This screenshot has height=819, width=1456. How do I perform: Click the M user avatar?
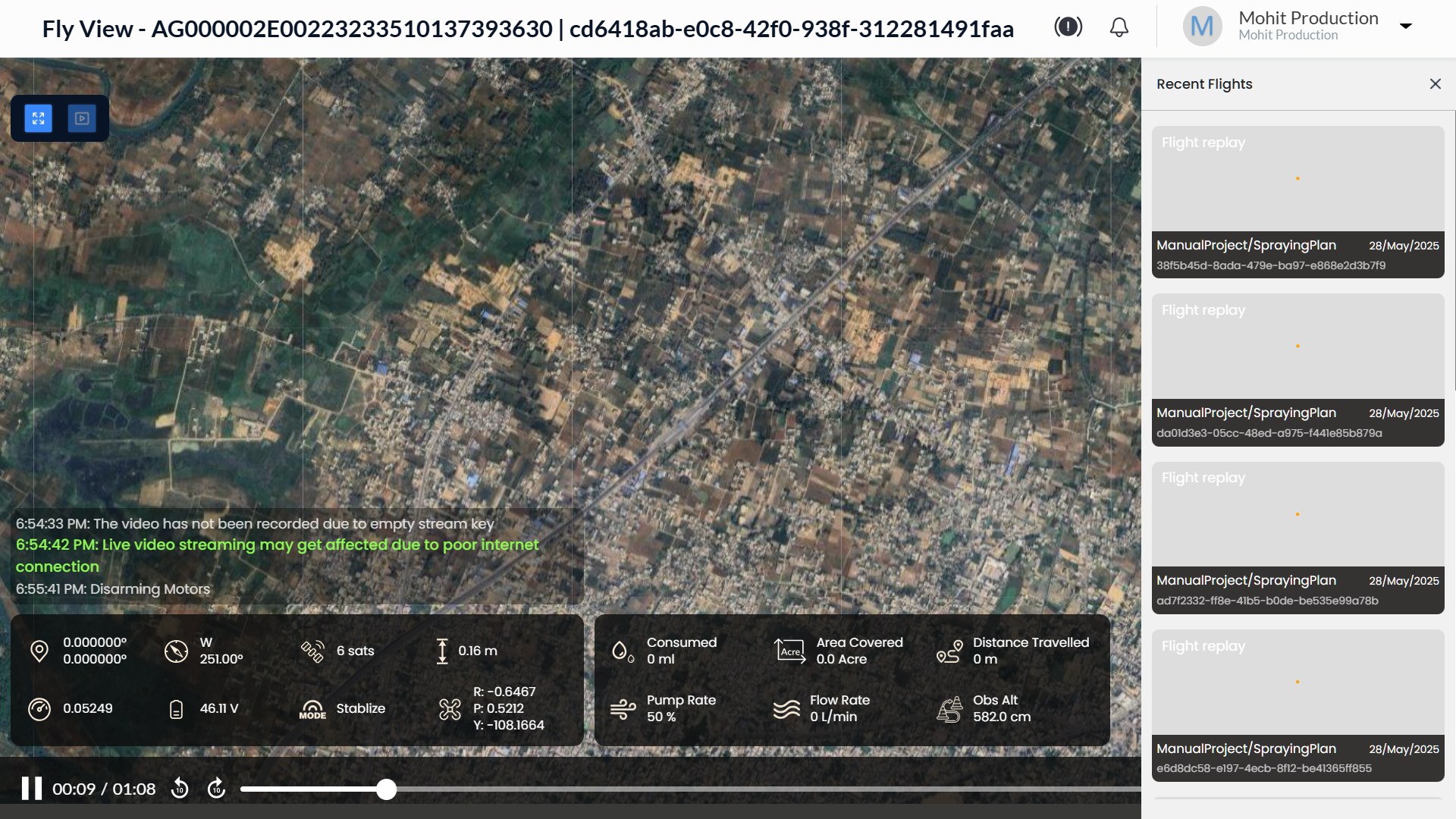[1202, 27]
